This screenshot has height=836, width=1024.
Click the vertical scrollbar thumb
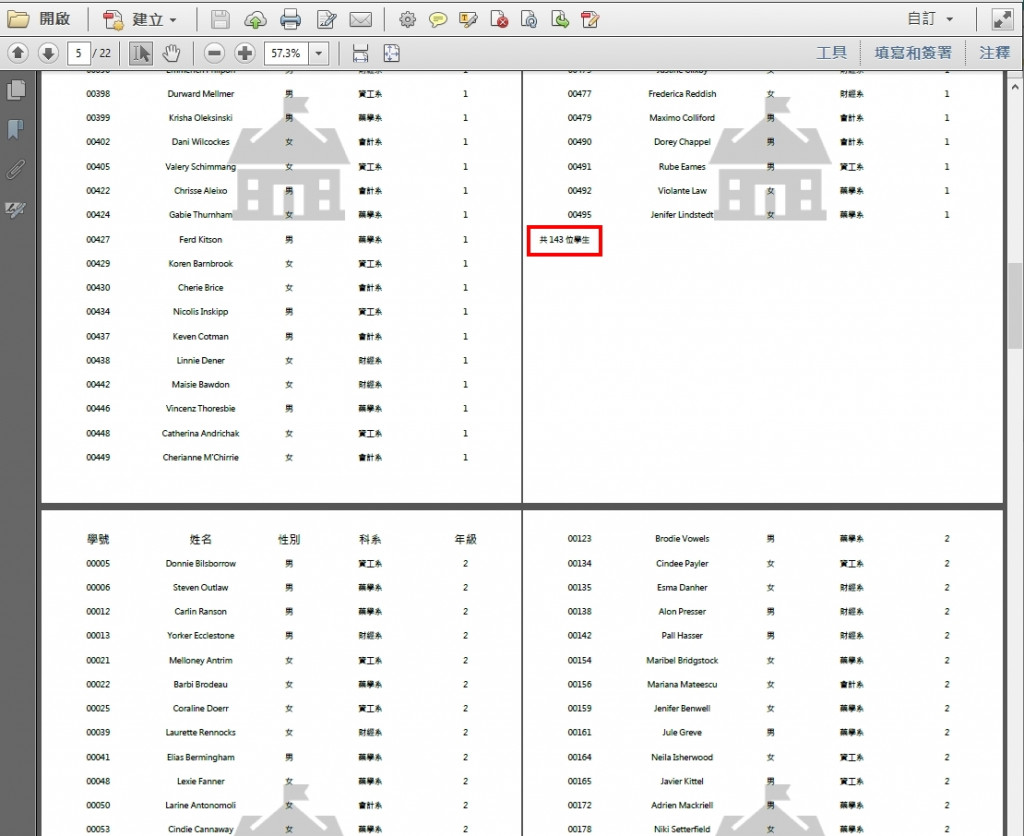[1016, 306]
